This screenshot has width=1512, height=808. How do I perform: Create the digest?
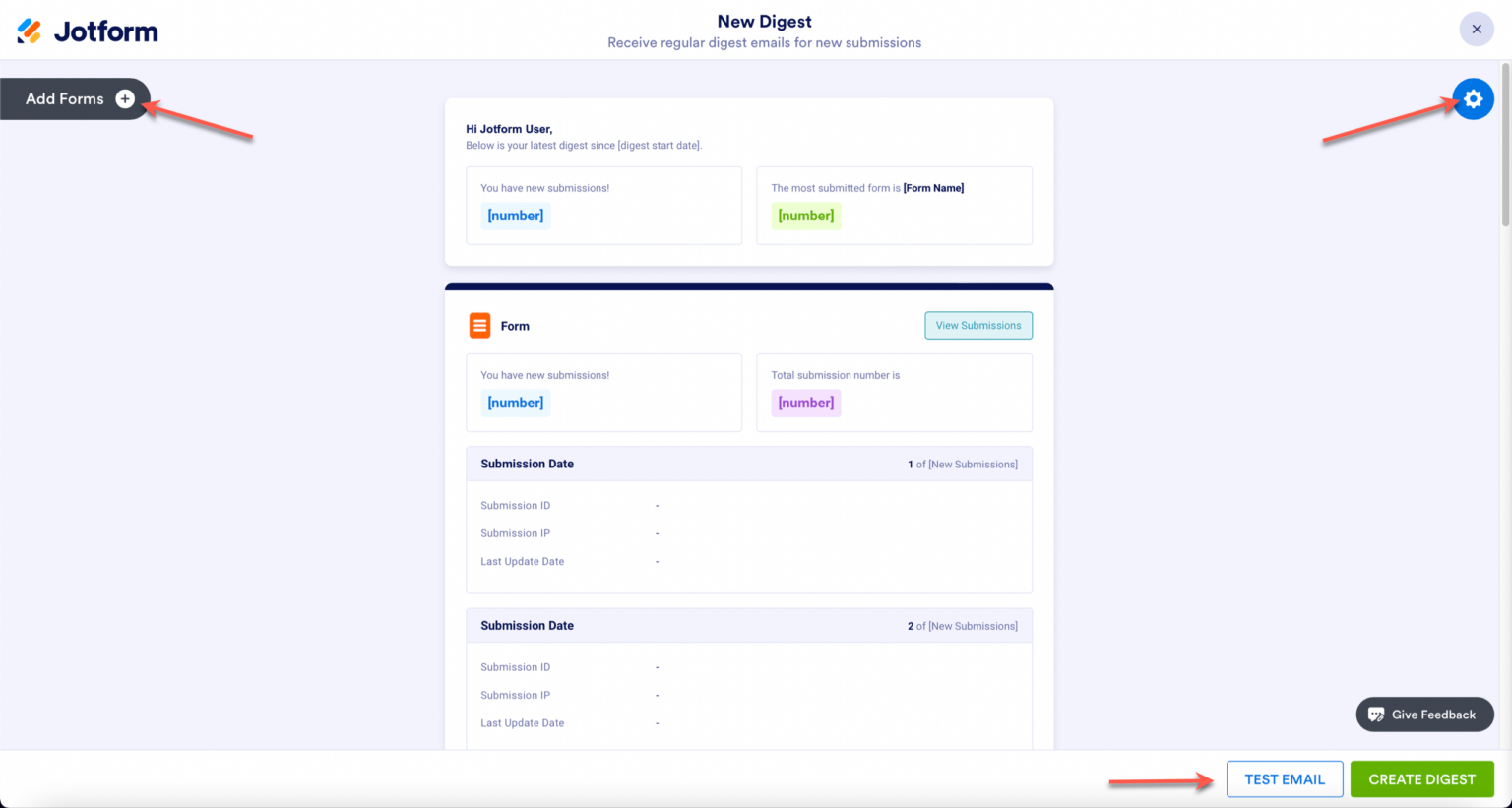click(x=1422, y=778)
